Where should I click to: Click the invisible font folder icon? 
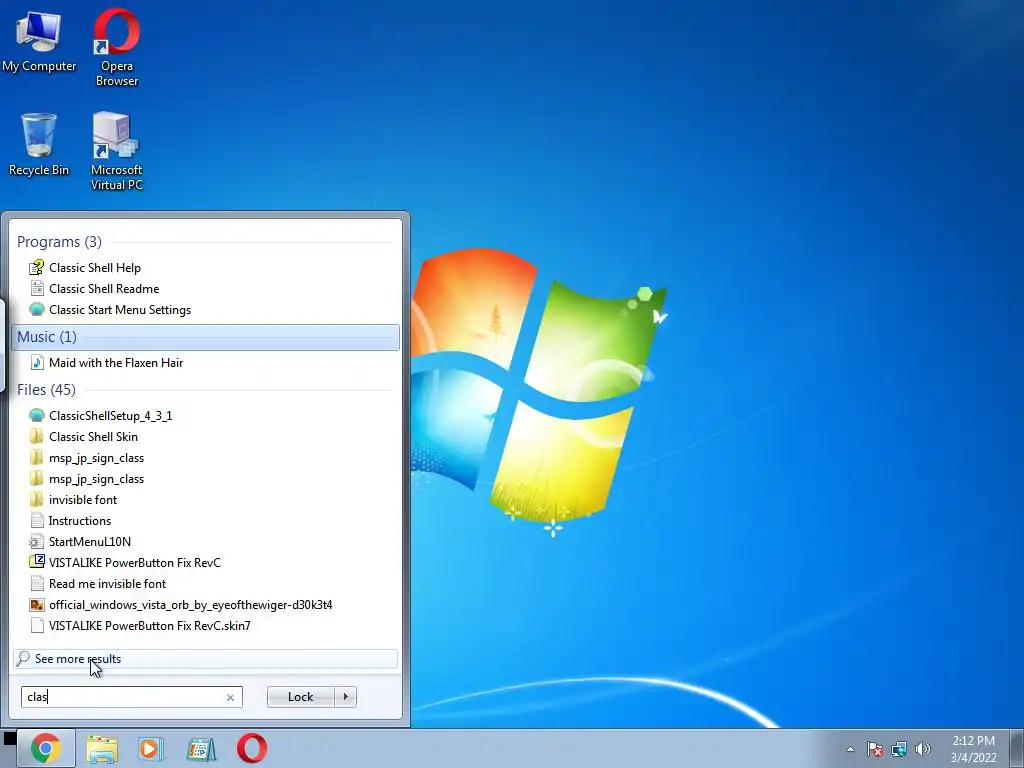click(37, 500)
